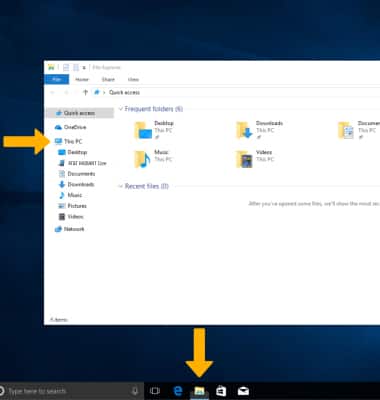Collapse the Recent files section
The image size is (380, 400).
[121, 186]
